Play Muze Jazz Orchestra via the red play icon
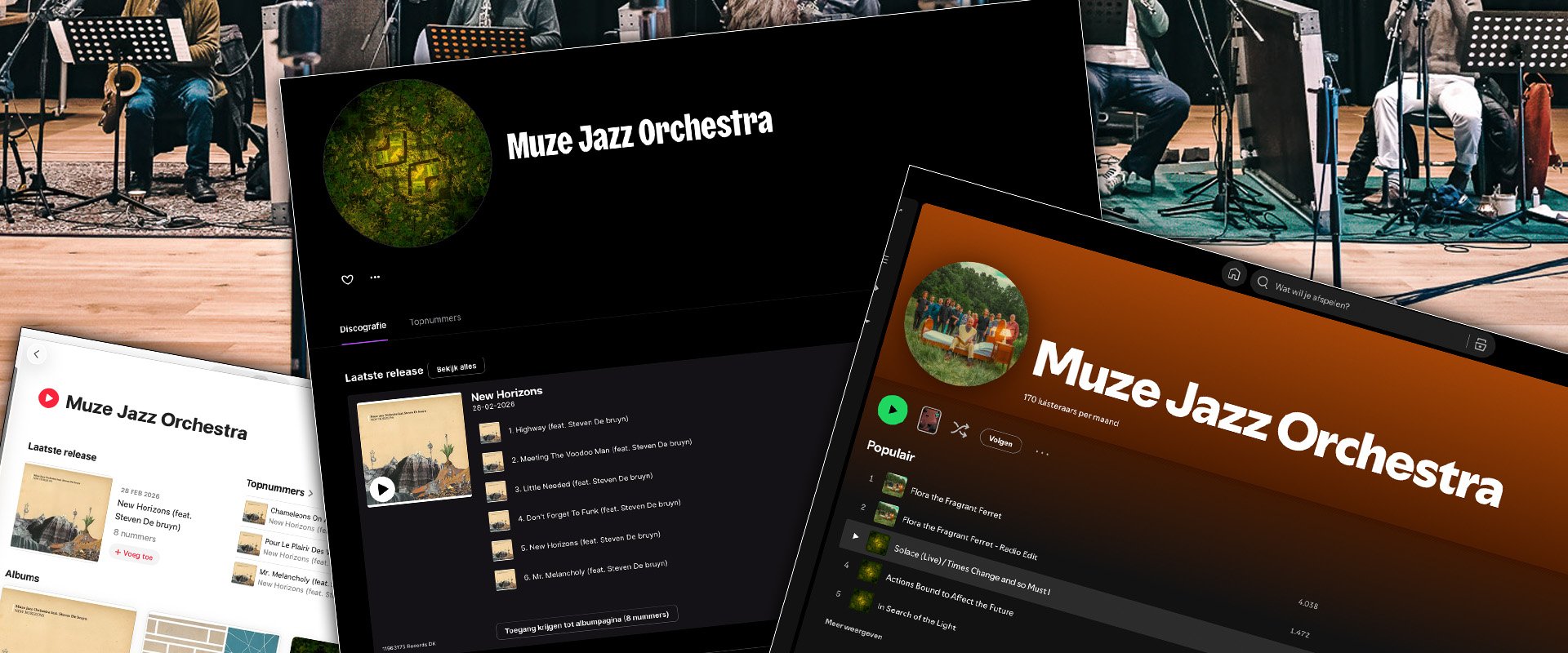Viewport: 1568px width, 653px height. click(48, 398)
